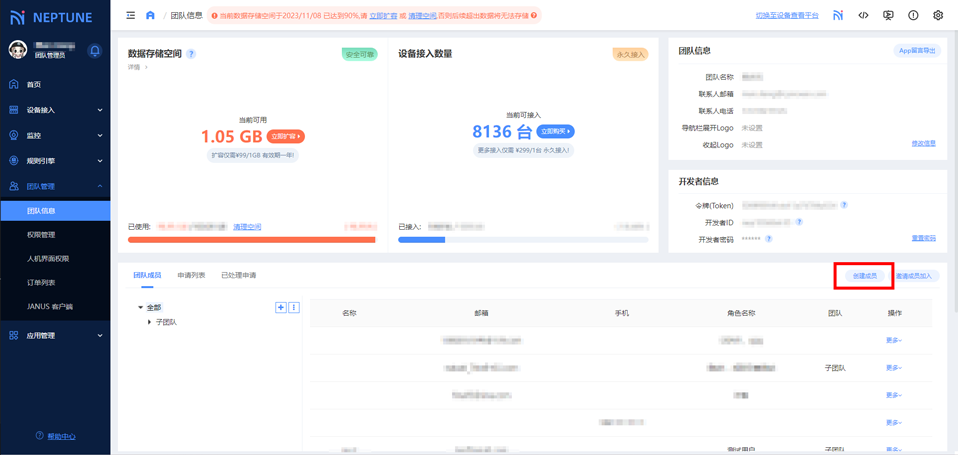The width and height of the screenshot is (958, 455).
Task: Switch to the 已处理申请 tab
Action: coord(238,275)
